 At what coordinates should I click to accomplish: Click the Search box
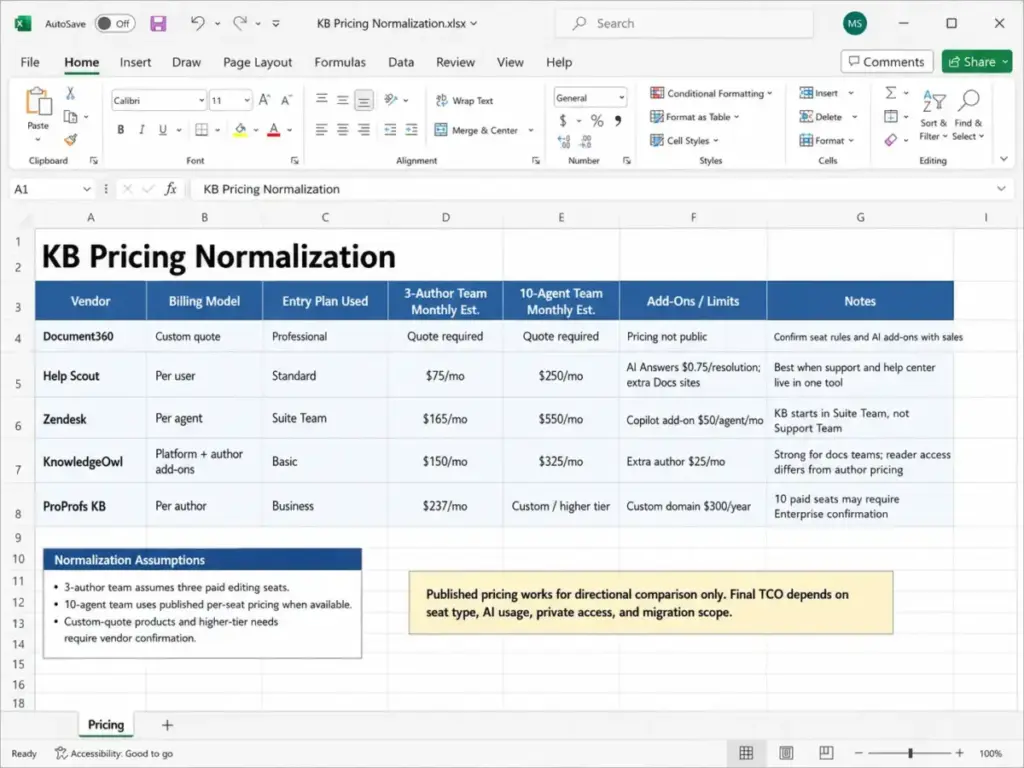pos(684,24)
